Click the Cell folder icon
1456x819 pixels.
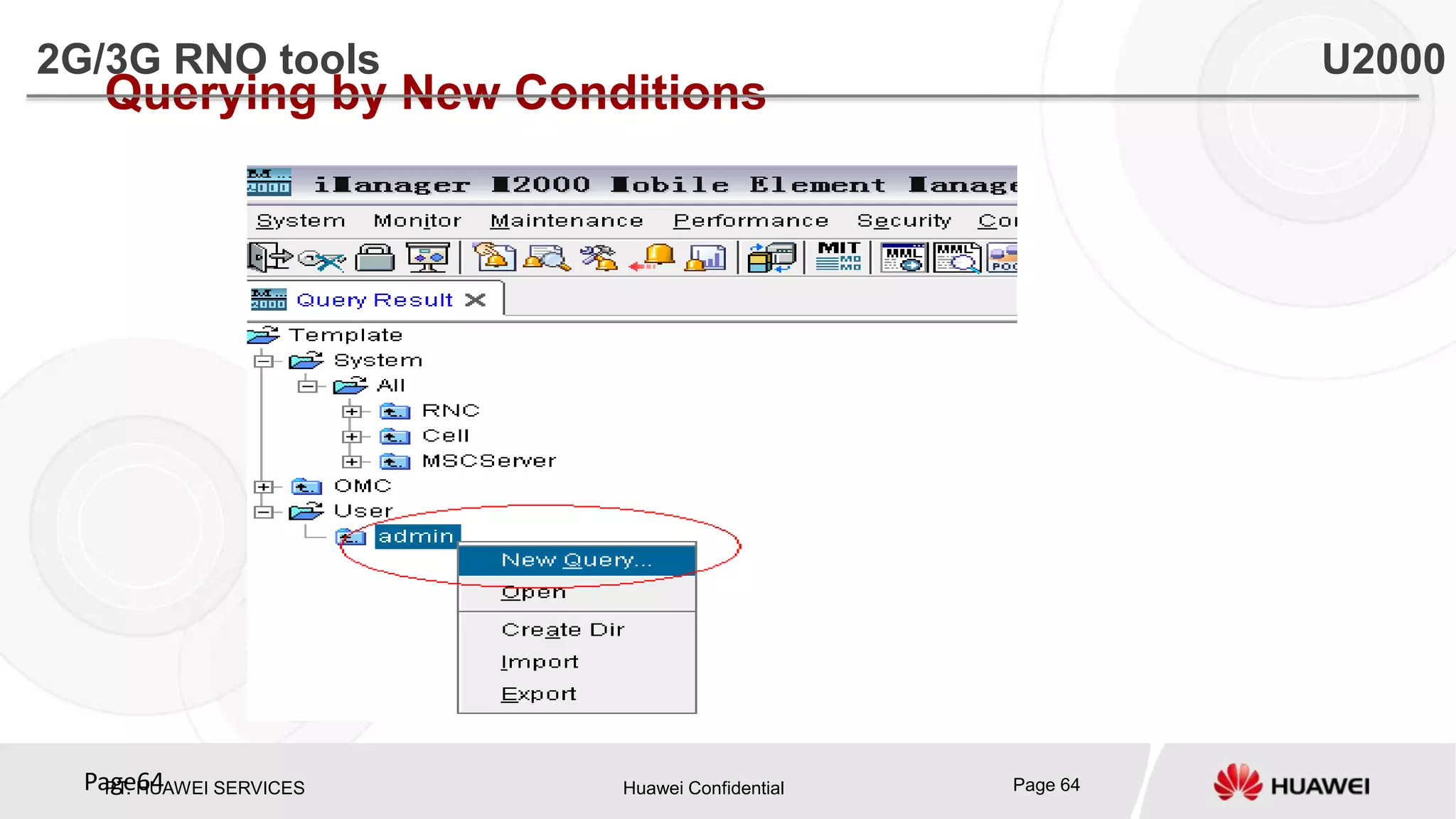pos(395,436)
